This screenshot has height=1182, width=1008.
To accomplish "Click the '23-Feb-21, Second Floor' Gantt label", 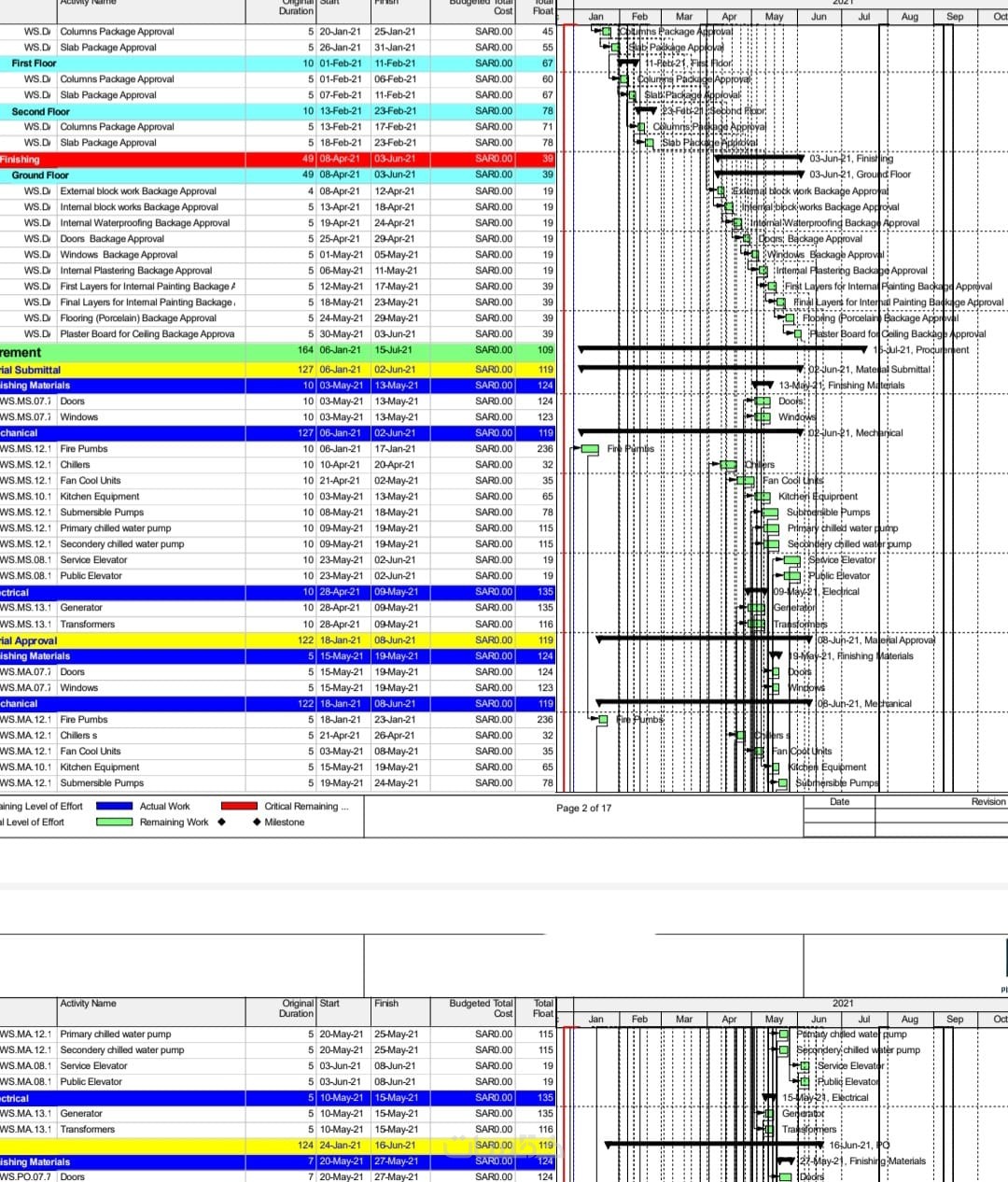I will (713, 111).
